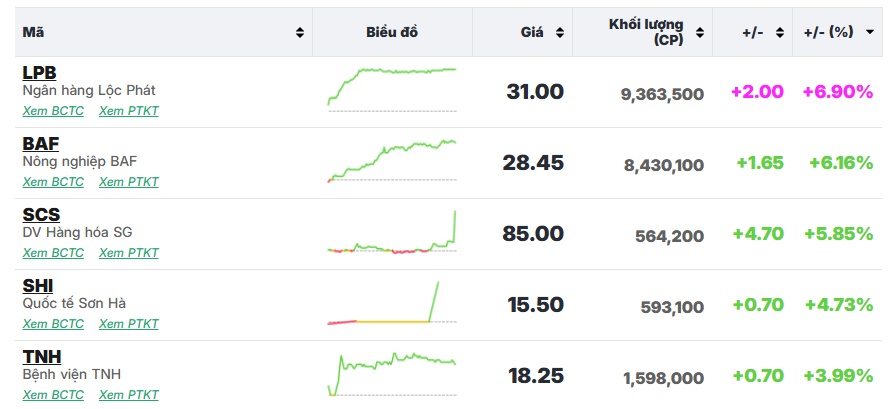Viewport: 894px width, 409px height.
Task: View Xem BCTC for SHI
Action: 53,324
